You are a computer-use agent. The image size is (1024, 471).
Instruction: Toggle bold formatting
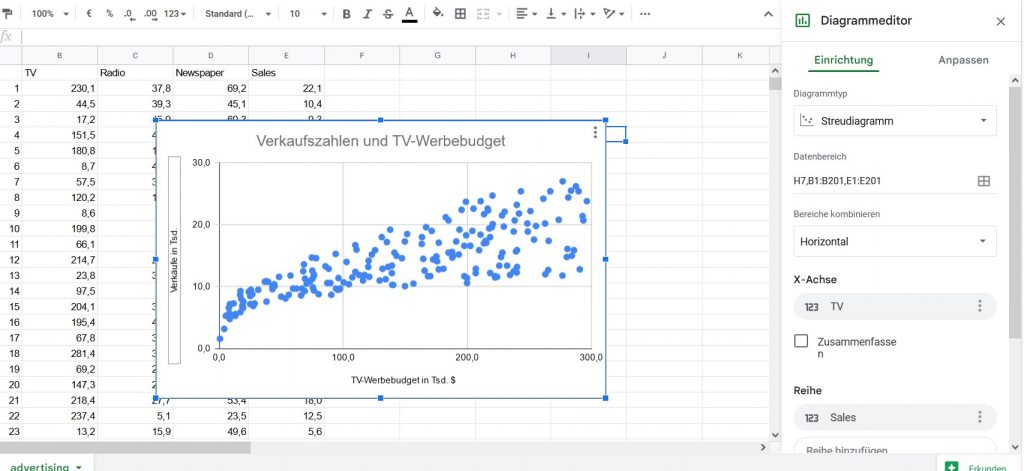coord(346,14)
